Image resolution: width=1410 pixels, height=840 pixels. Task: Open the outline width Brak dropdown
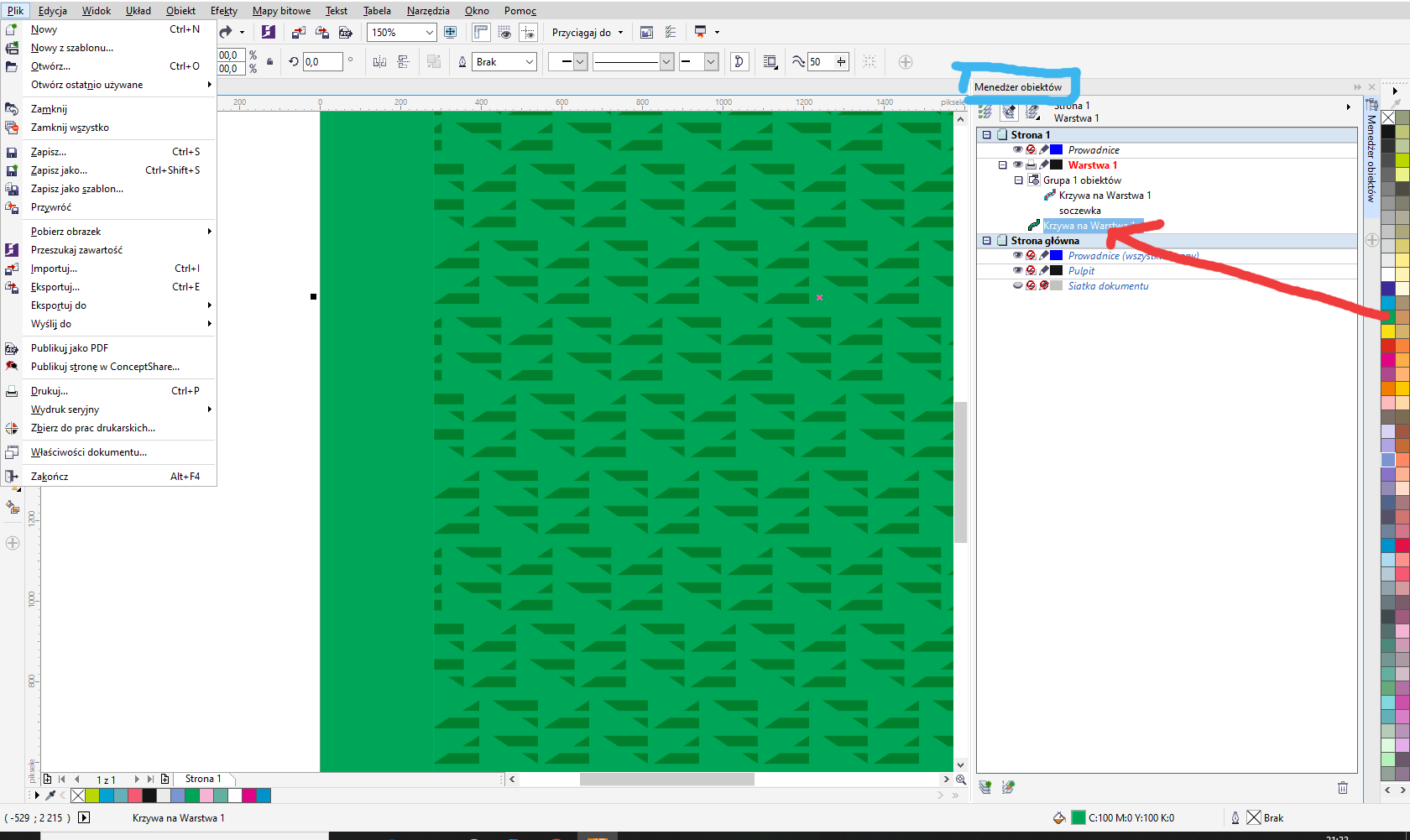pos(529,62)
